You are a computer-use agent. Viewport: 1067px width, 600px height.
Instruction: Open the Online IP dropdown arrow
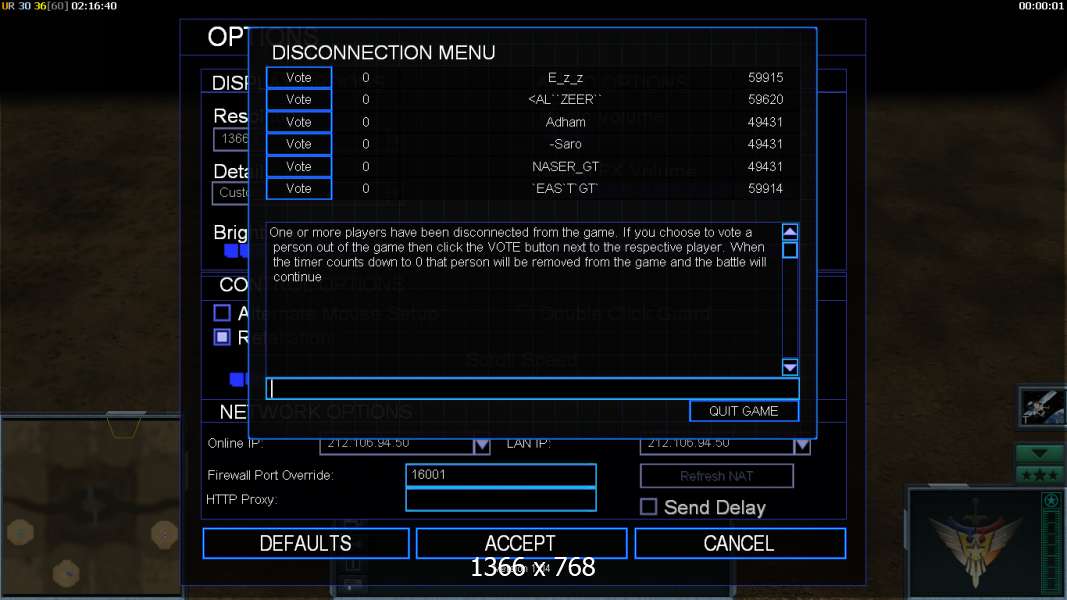(x=482, y=446)
